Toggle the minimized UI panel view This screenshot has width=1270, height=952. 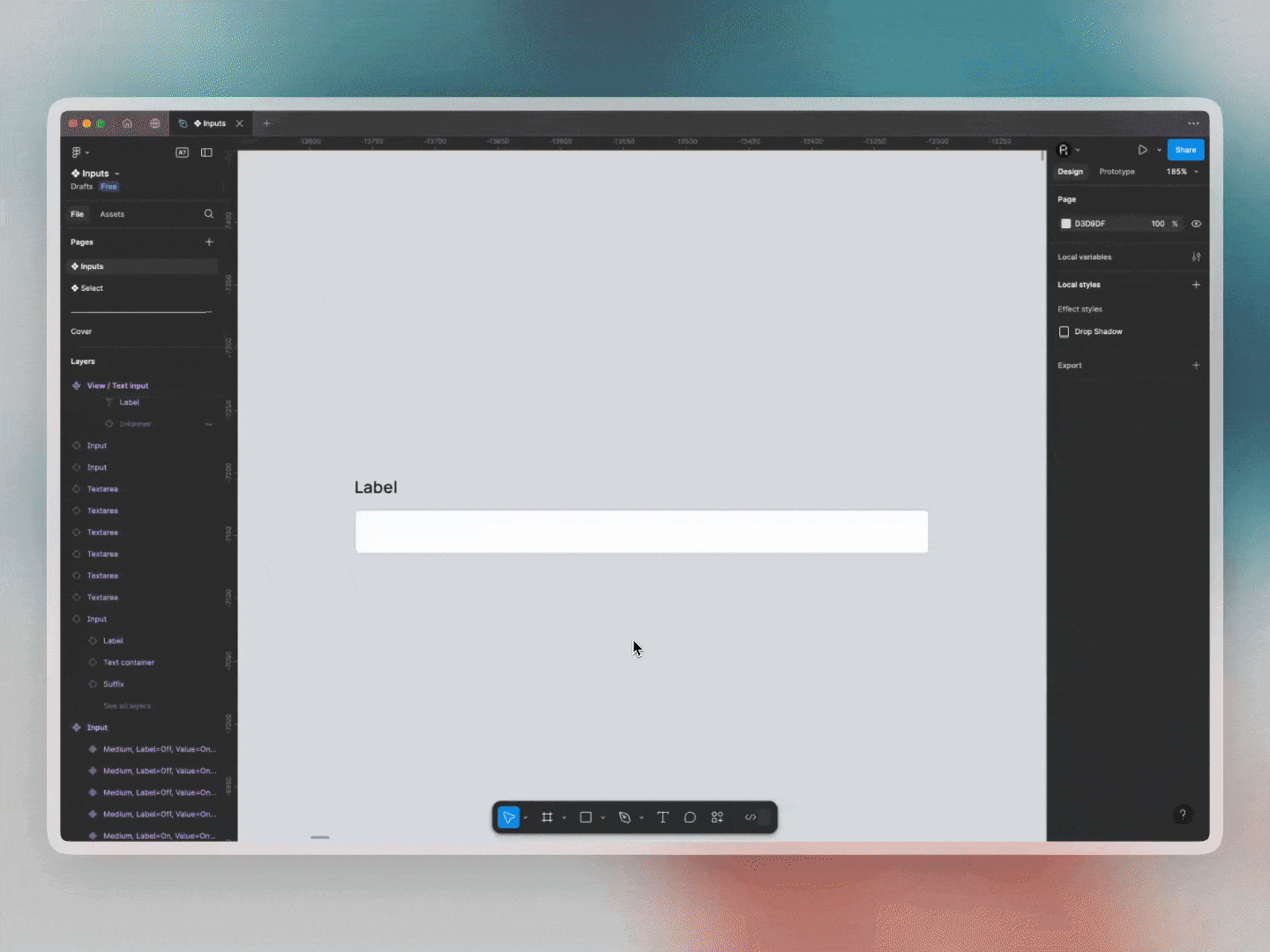(206, 152)
